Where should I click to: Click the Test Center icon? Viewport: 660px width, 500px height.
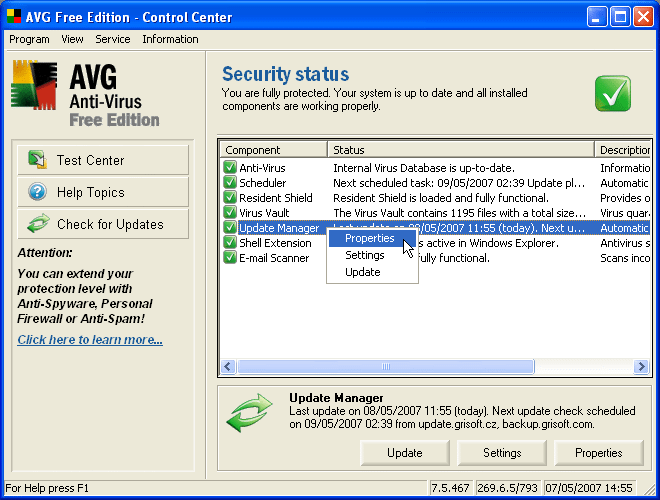click(37, 160)
